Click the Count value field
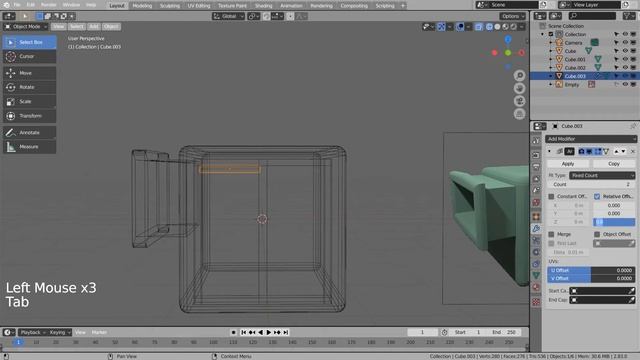640x360 pixels. pos(591,184)
